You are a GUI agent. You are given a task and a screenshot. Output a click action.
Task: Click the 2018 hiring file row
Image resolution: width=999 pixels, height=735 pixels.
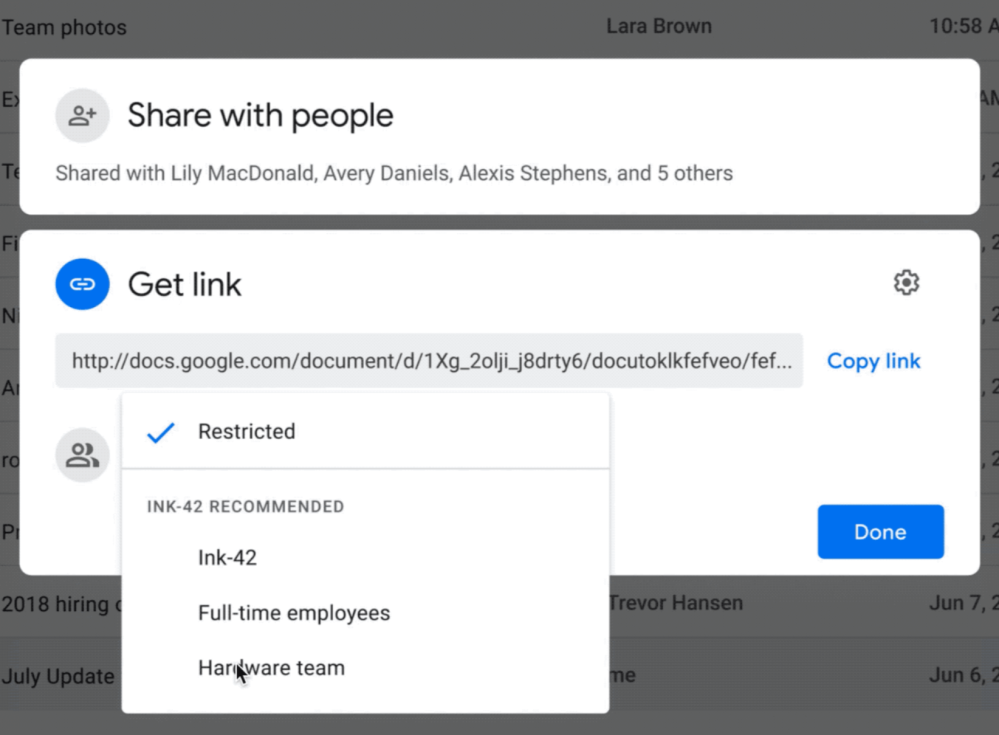(x=60, y=603)
